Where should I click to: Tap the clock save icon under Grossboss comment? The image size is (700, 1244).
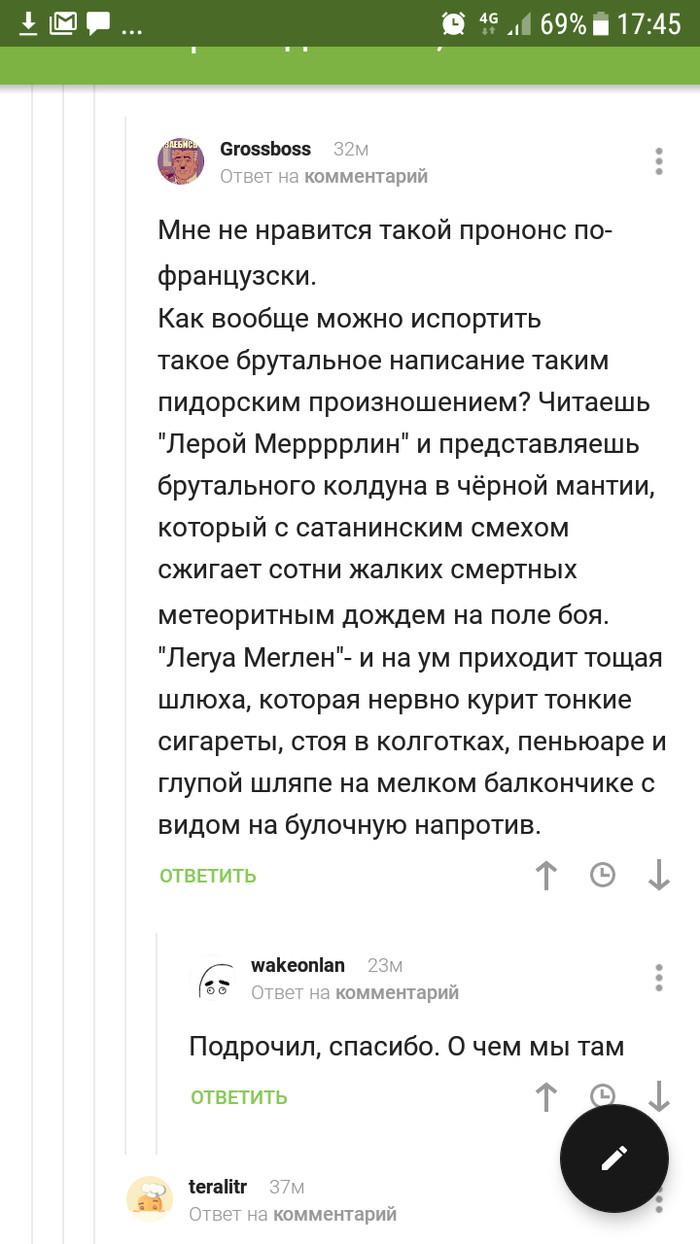click(x=603, y=876)
